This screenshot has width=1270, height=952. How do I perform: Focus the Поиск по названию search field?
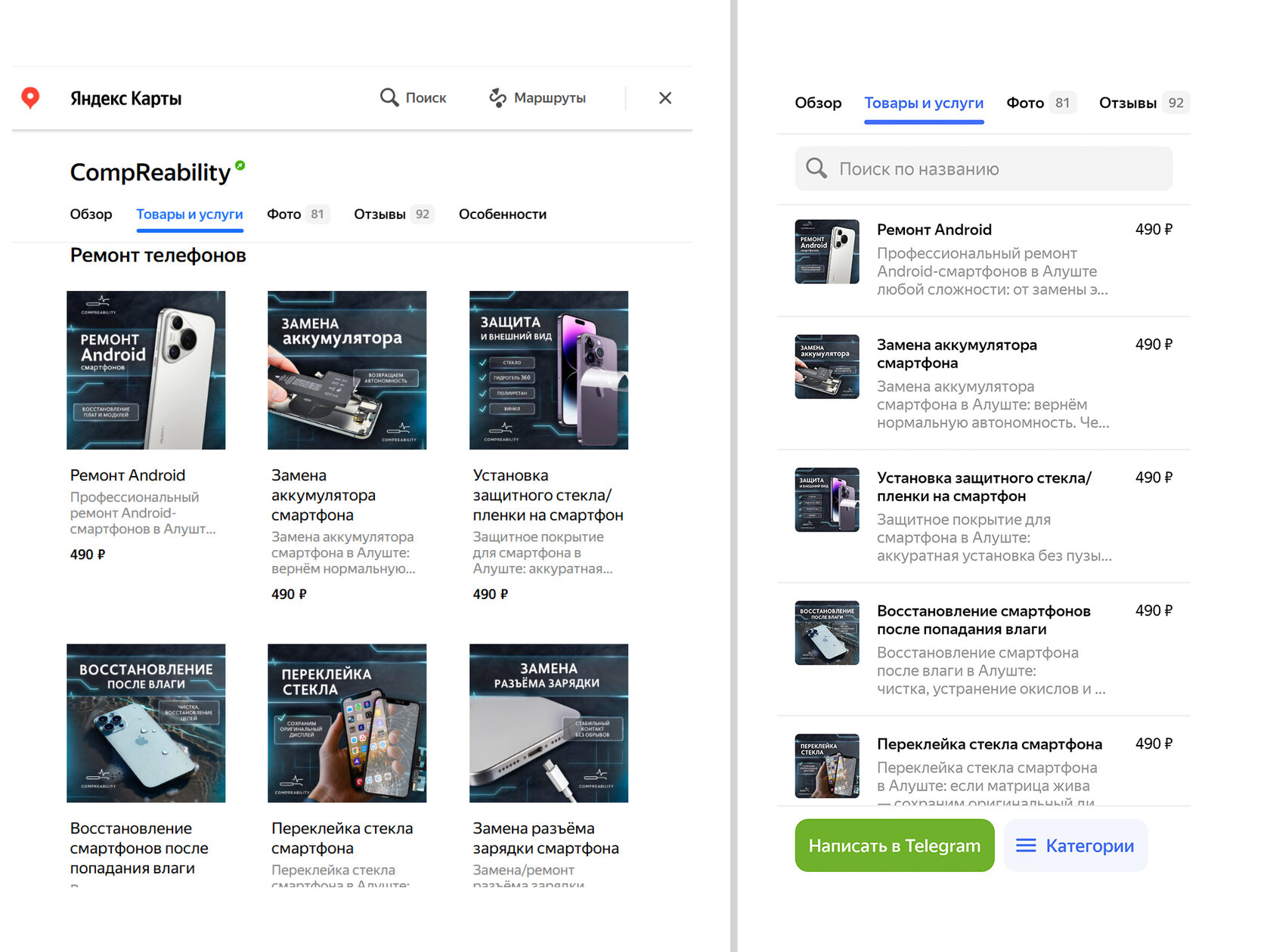tap(983, 168)
